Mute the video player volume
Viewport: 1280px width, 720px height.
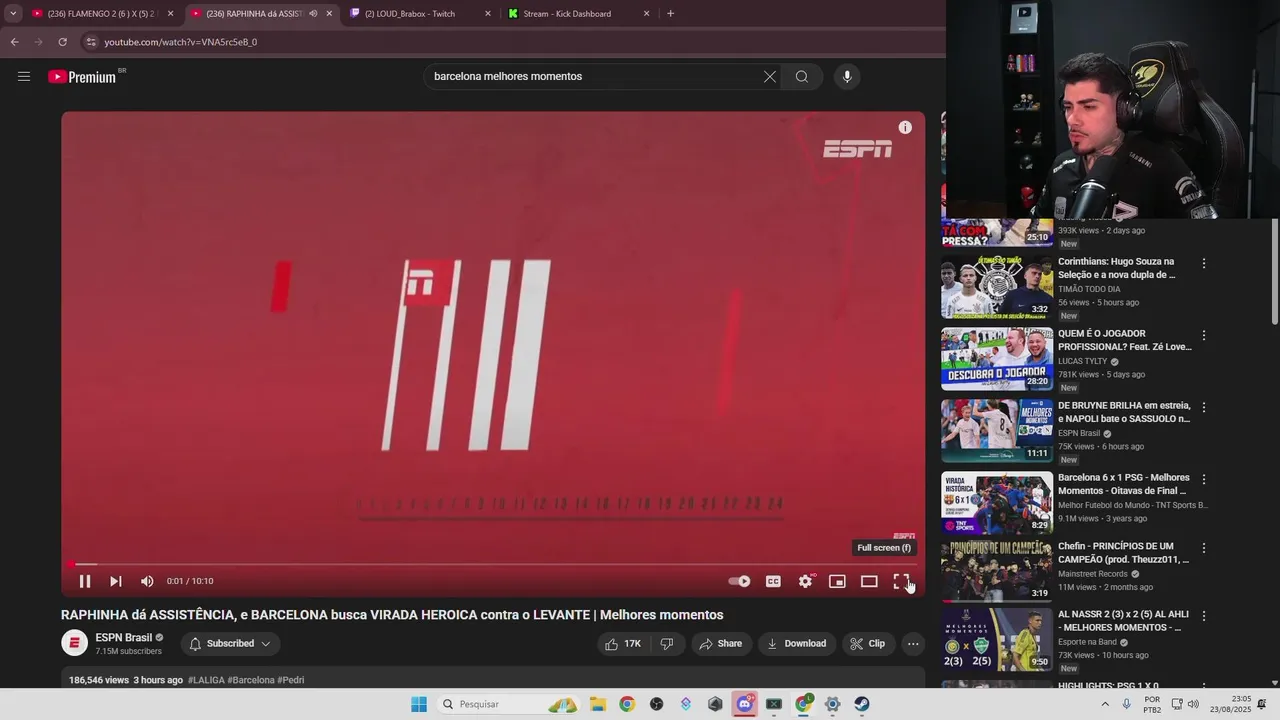147,581
